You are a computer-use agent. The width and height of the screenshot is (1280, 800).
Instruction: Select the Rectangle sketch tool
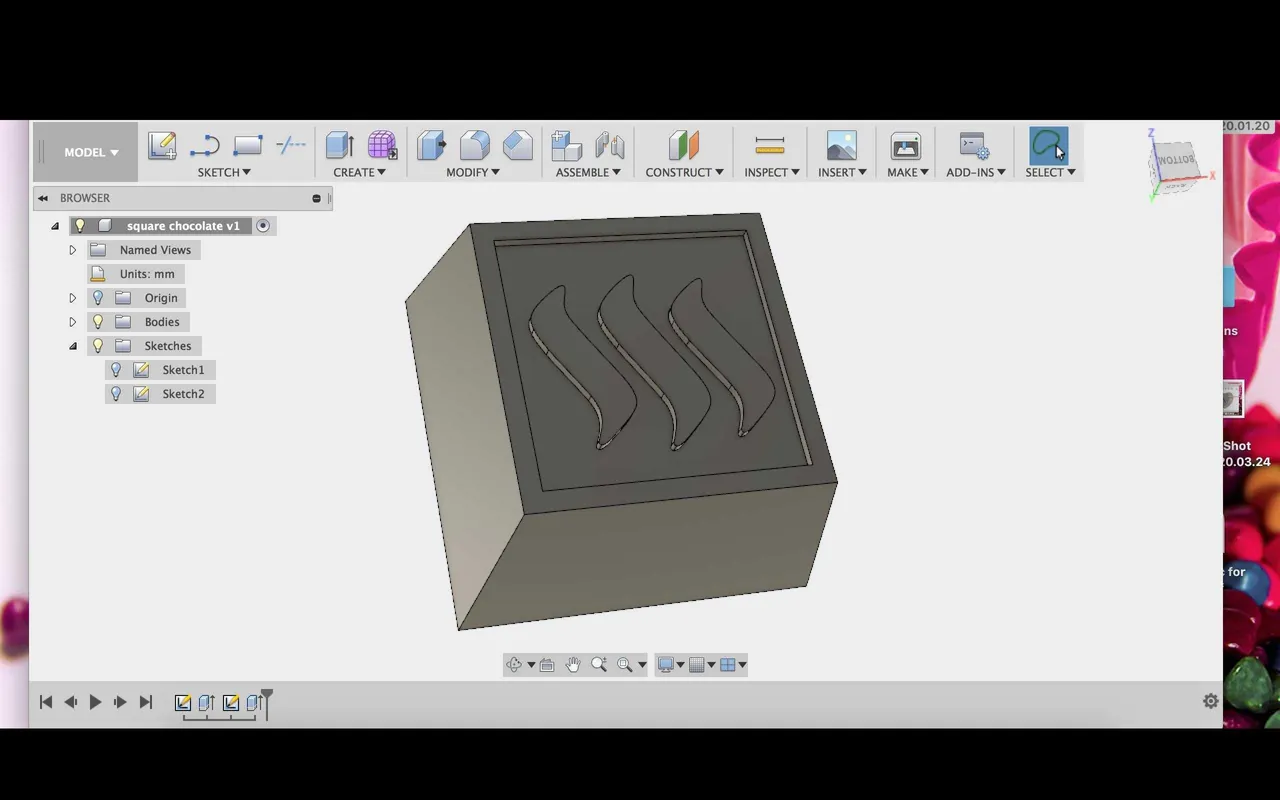pos(247,146)
